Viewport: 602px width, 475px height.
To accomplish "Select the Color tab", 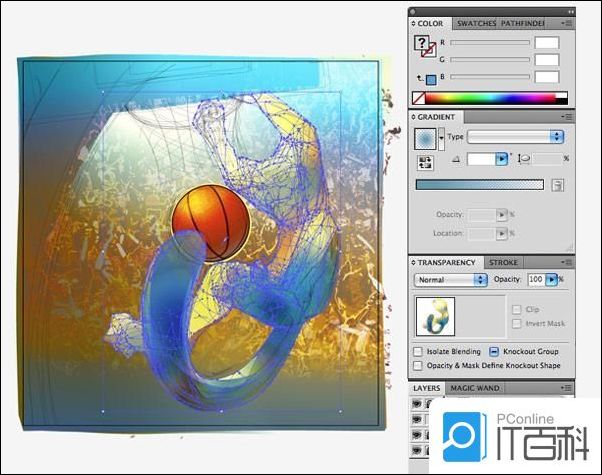I will coord(430,23).
